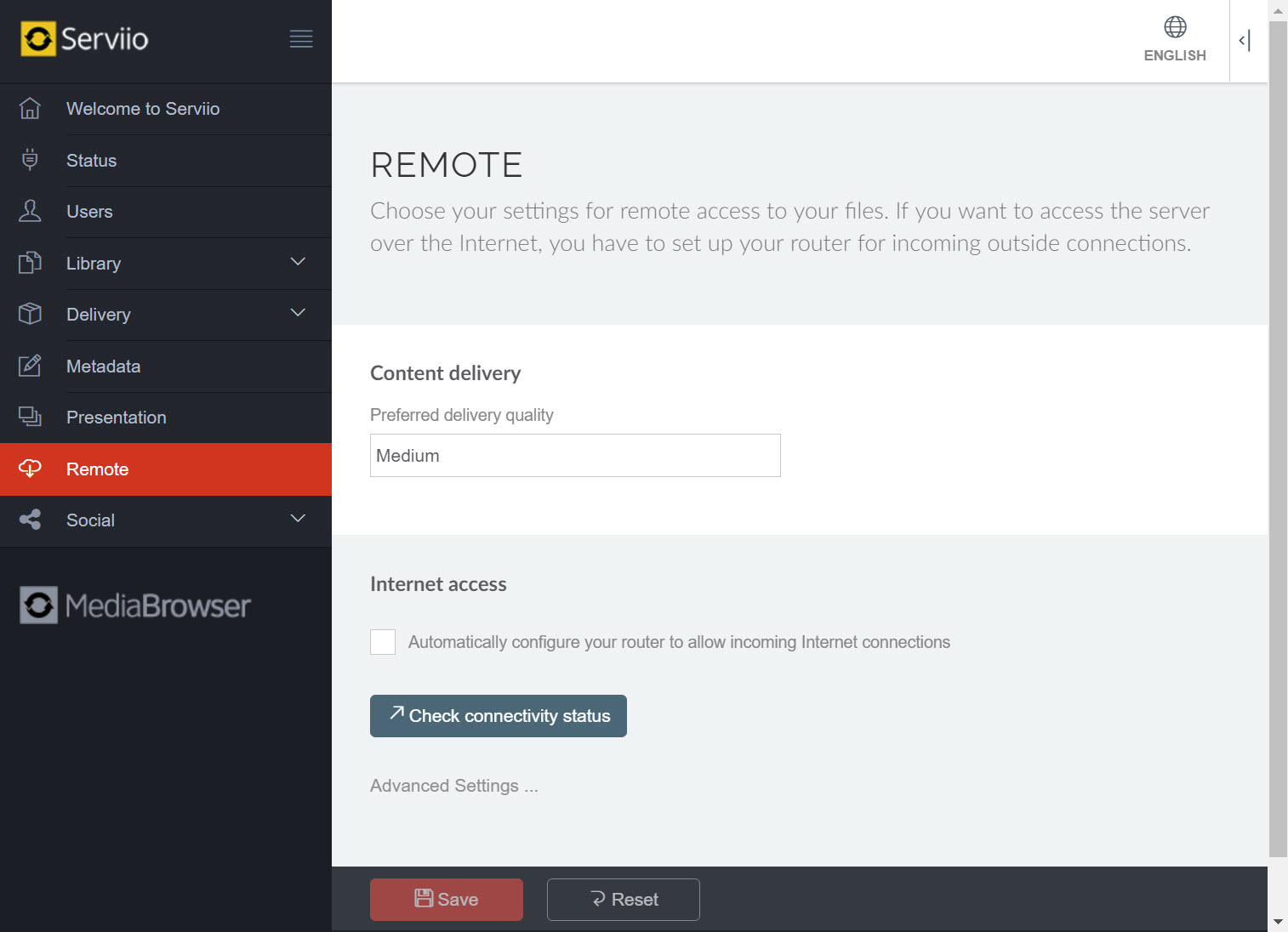This screenshot has width=1288, height=932.
Task: Expand the Social submenu chevron
Action: pos(298,519)
